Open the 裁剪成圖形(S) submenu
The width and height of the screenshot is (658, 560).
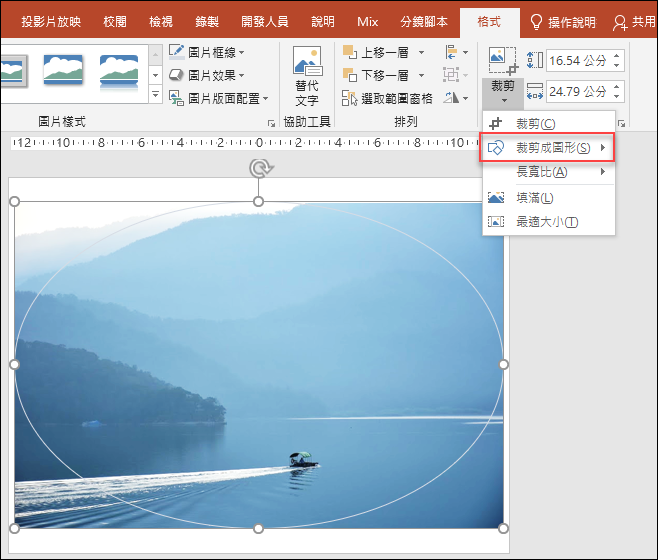click(x=547, y=147)
